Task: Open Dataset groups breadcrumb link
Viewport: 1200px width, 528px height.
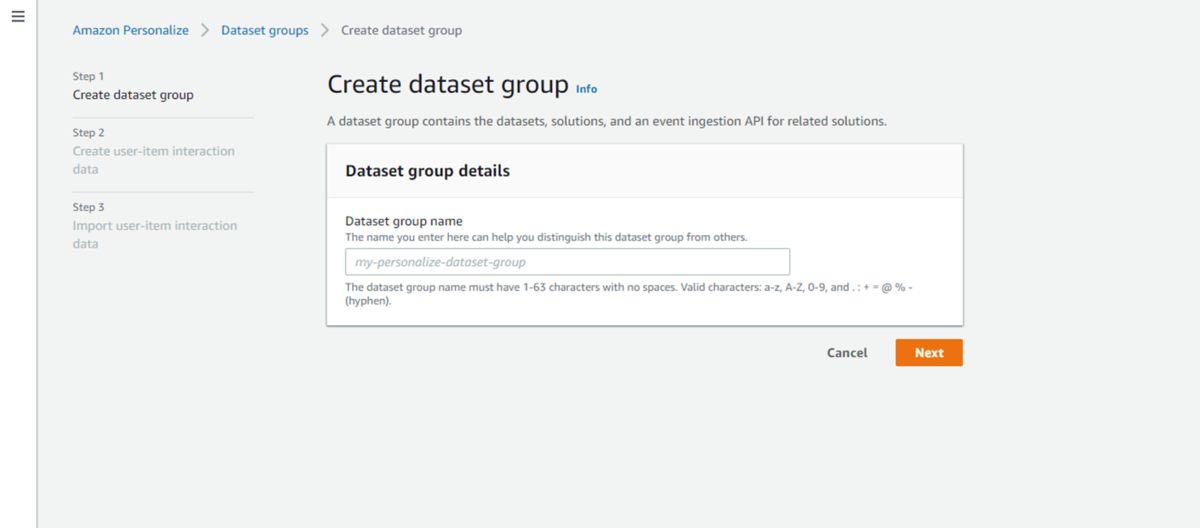Action: [265, 30]
